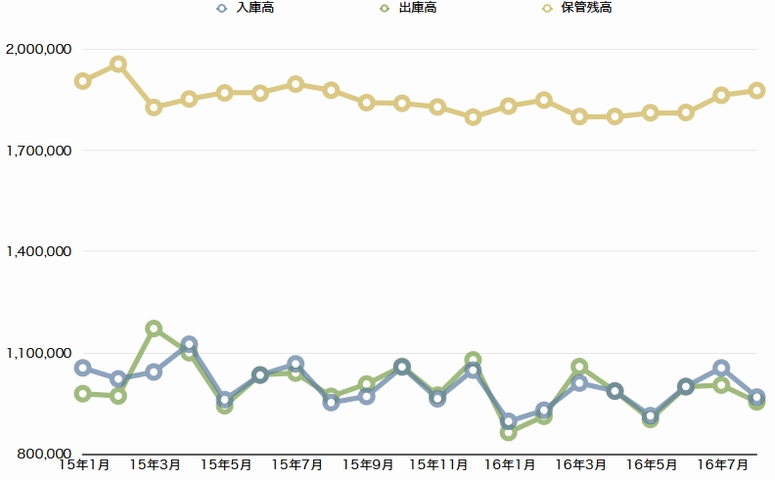Click the last 保管残高 point on the right
The image size is (775, 480).
pos(757,90)
